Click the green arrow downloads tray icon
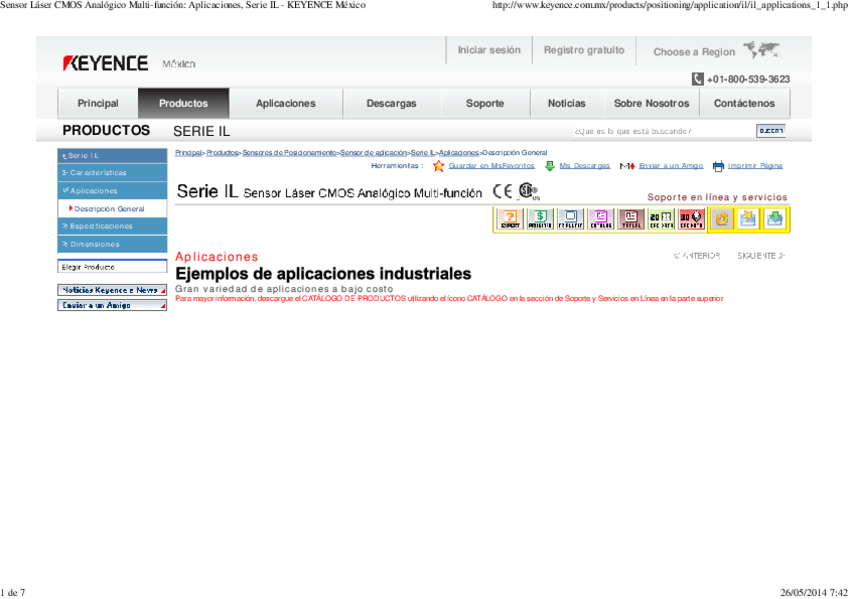This screenshot has width=848, height=599. coord(774,219)
